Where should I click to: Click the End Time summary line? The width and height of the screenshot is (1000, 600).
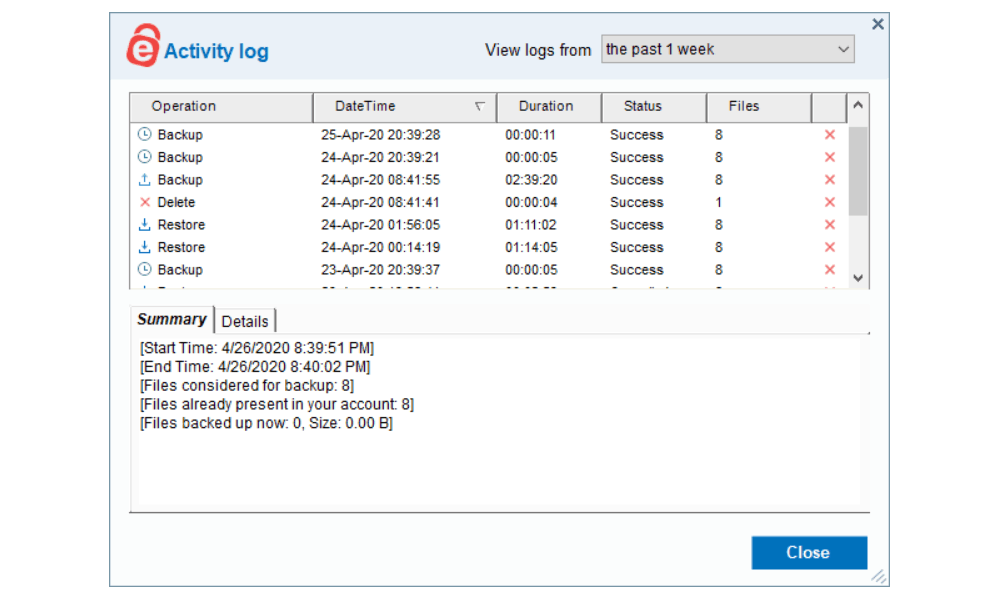(x=255, y=367)
